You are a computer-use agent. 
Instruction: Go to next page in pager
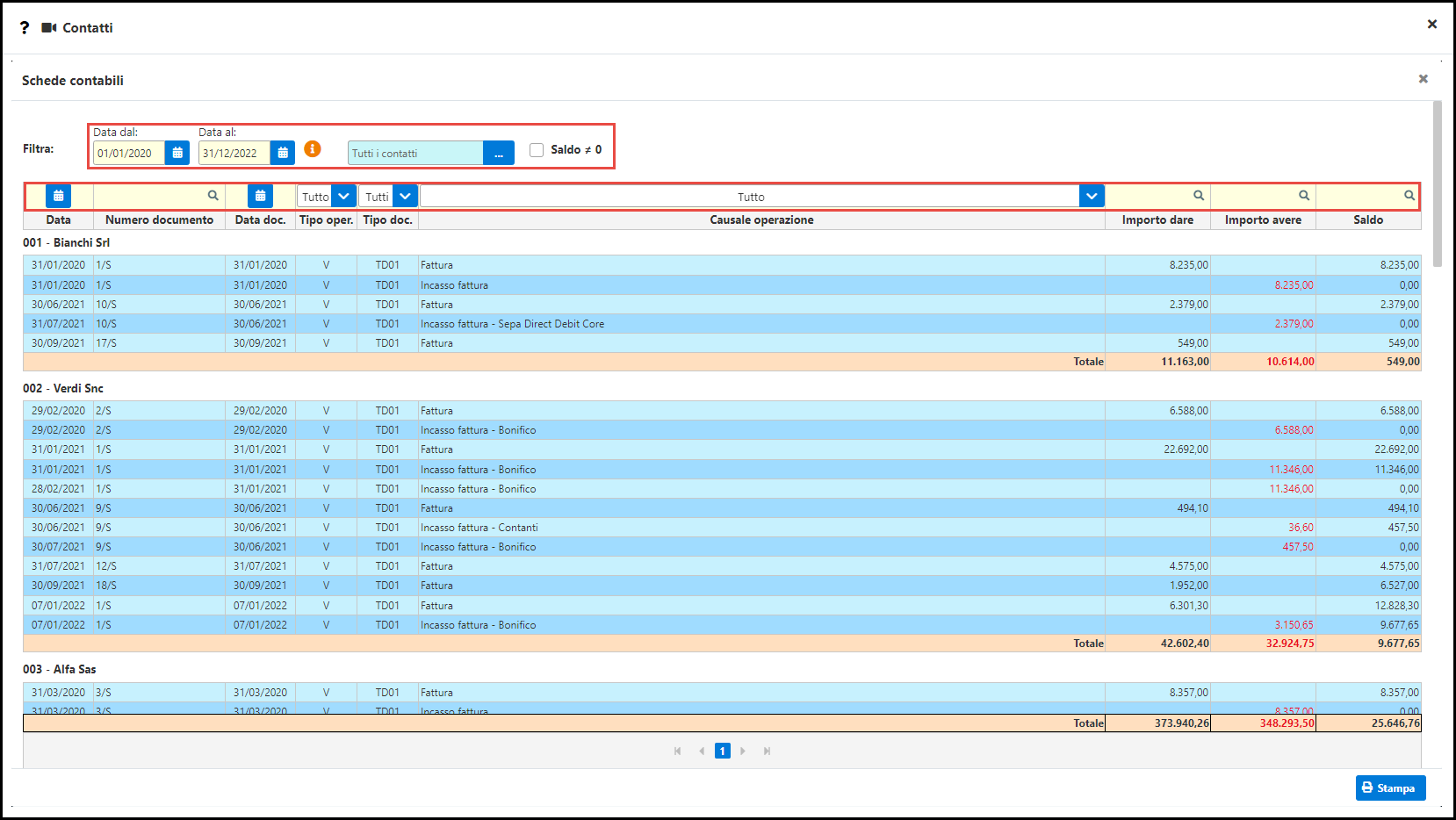click(743, 752)
